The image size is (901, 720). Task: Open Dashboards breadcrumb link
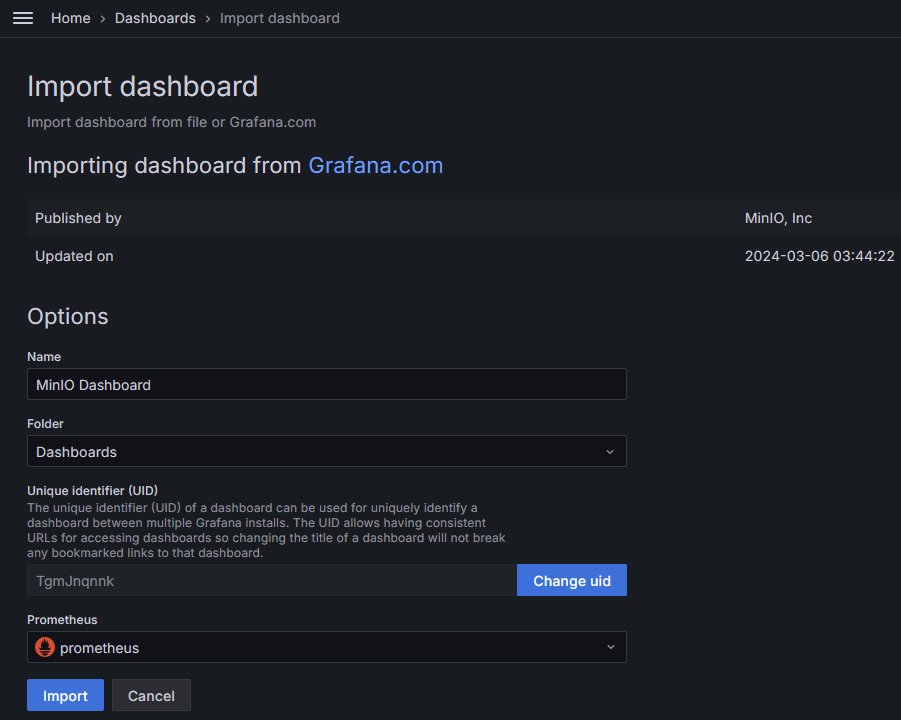pos(155,18)
